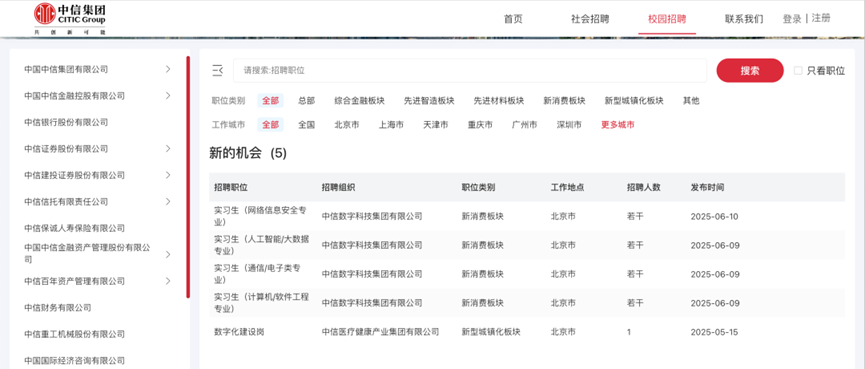Screen dimensions: 865x369
Task: Go to the 社会招聘 tab
Action: pyautogui.click(x=590, y=19)
